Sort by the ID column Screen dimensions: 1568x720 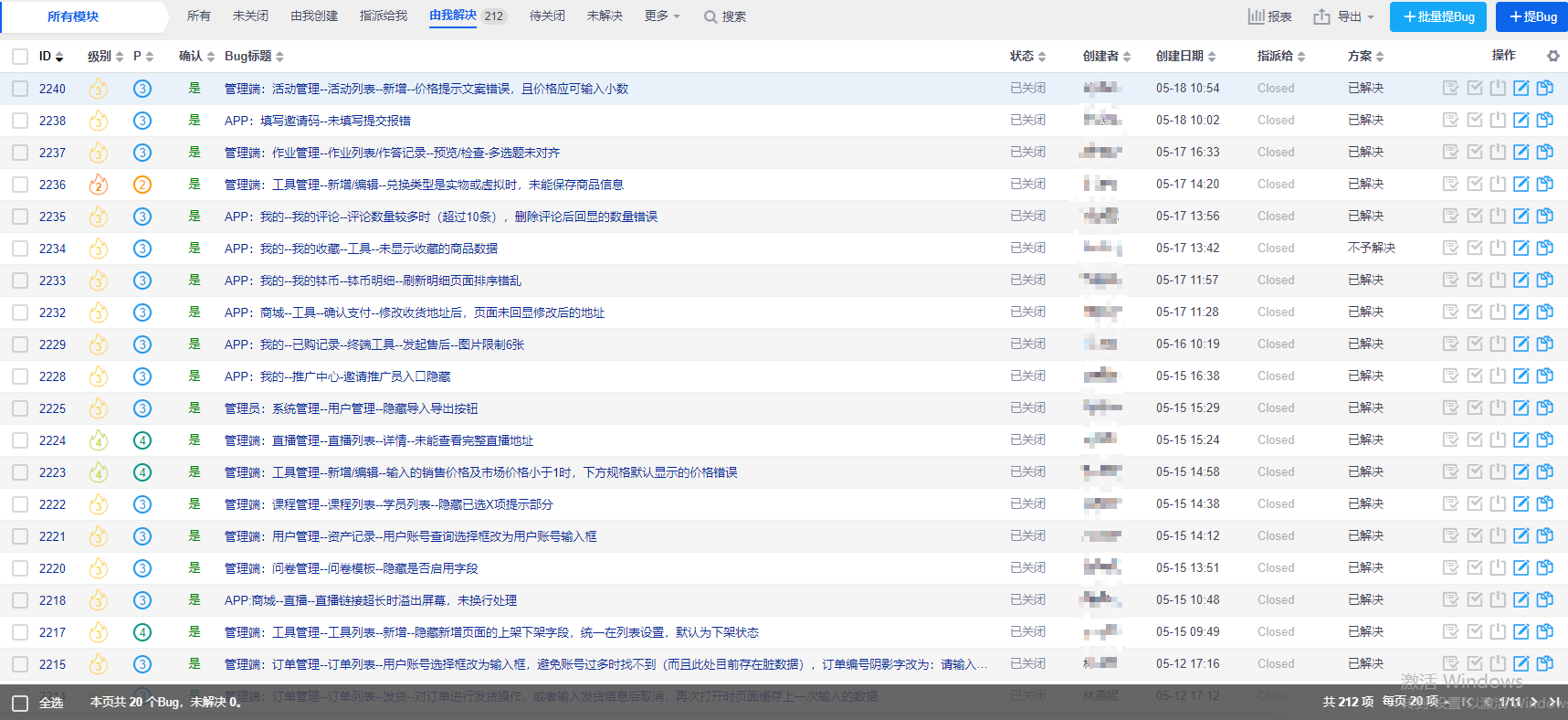(51, 57)
